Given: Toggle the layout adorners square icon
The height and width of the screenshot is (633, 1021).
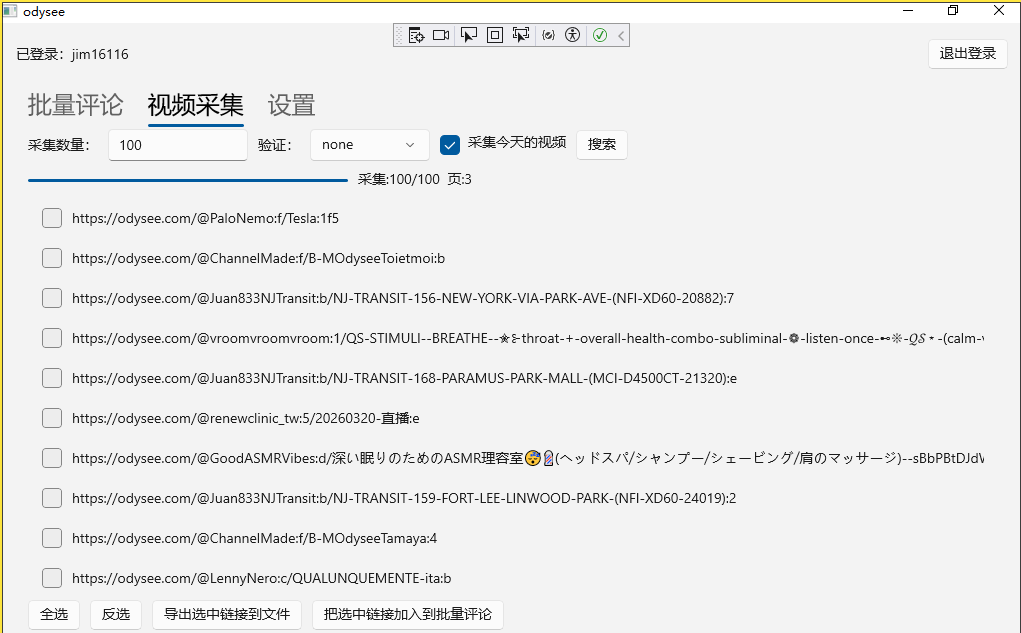Looking at the screenshot, I should (494, 35).
